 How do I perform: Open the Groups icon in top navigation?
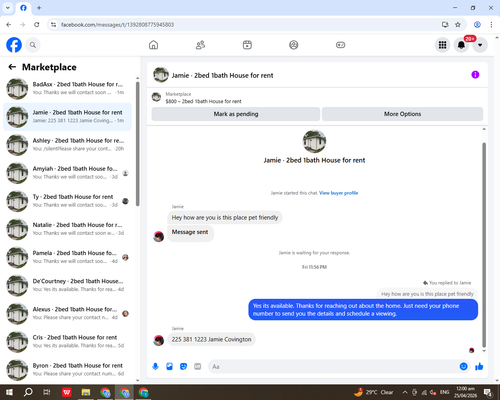(294, 45)
